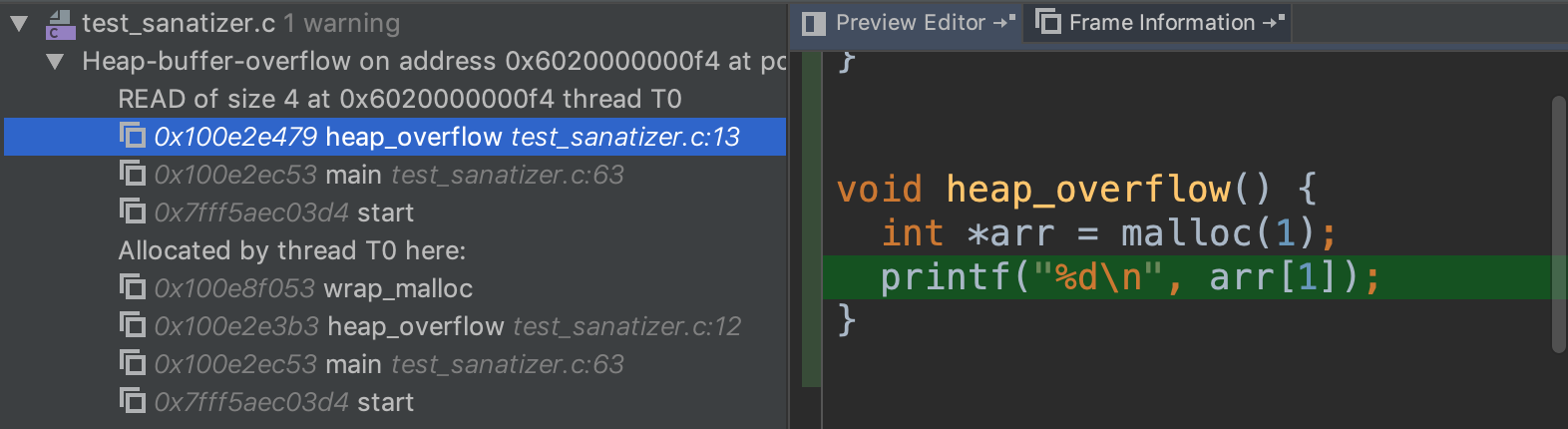Click frame icon beside wrap_malloc entry
This screenshot has width=1568, height=429.
pyautogui.click(x=133, y=287)
